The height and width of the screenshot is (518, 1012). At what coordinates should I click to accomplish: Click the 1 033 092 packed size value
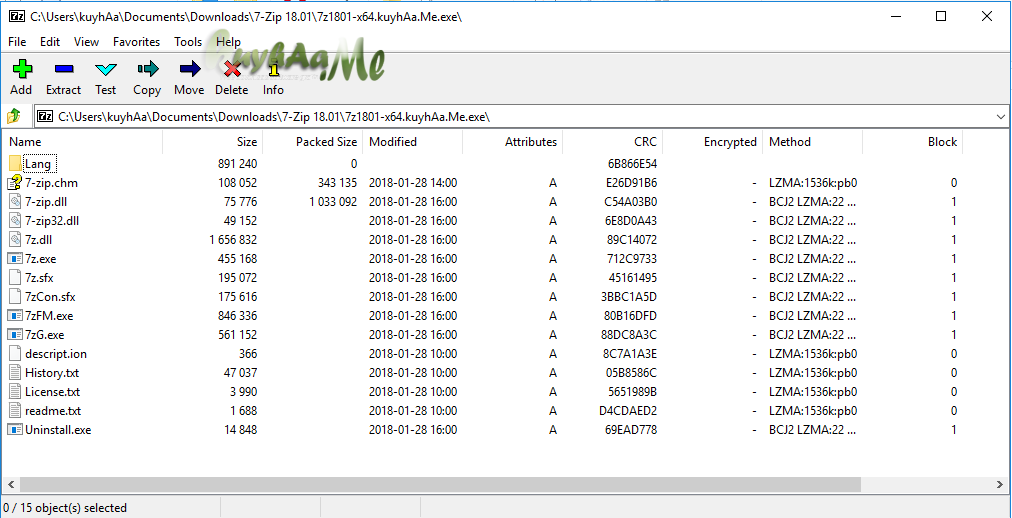point(333,202)
